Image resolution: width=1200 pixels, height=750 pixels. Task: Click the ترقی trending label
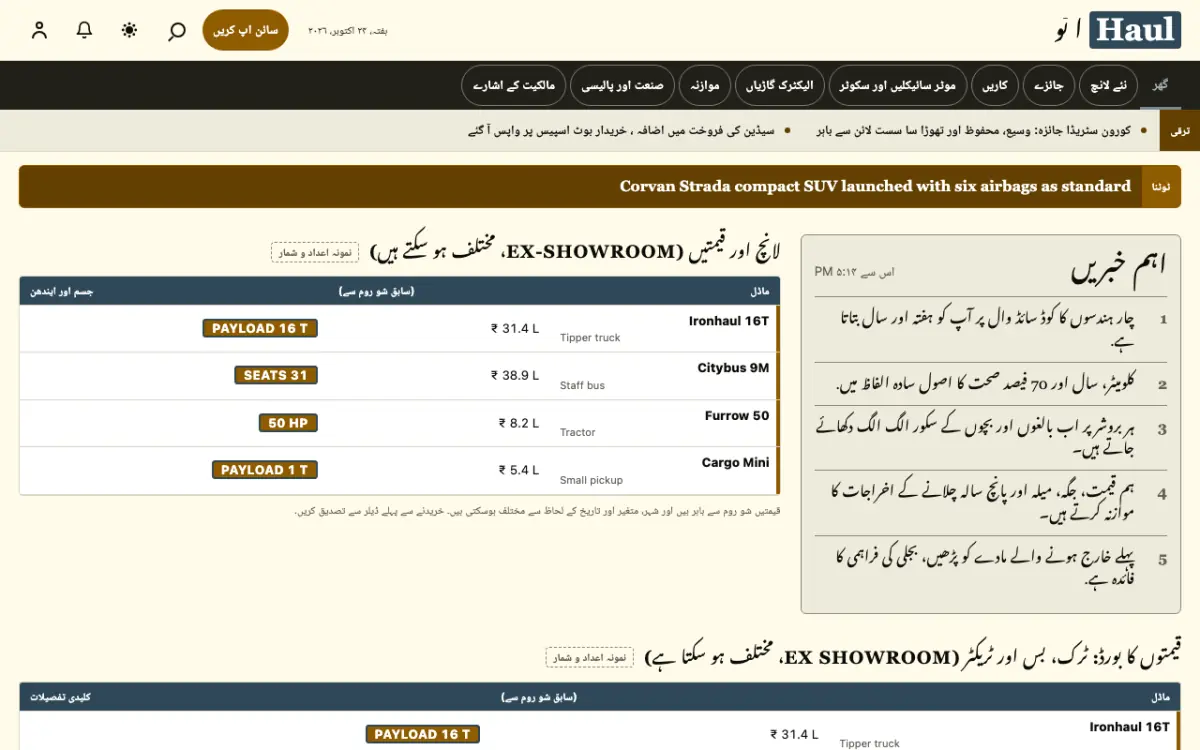click(x=1180, y=131)
